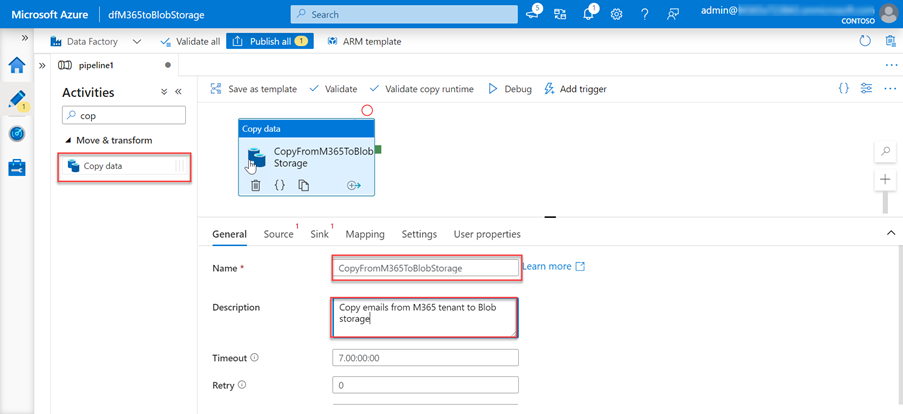Click the Retry info icon

[242, 385]
